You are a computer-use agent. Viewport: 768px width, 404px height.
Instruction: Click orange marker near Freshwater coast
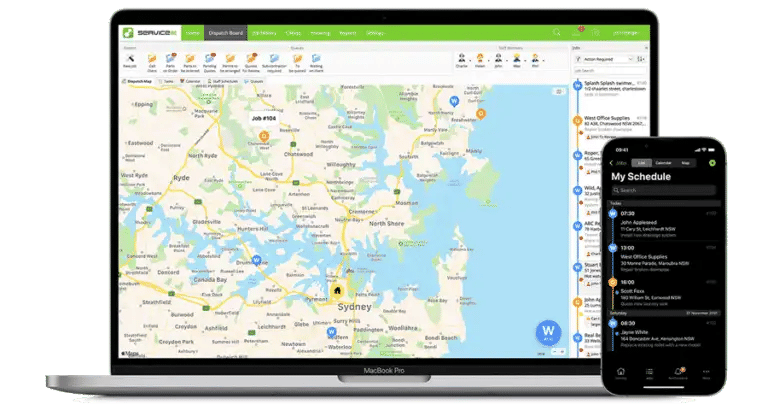point(481,114)
